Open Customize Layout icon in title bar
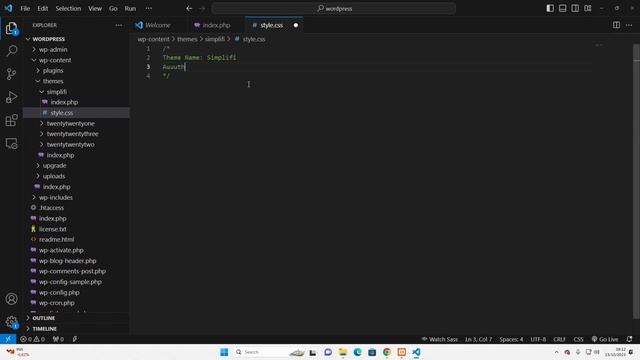The height and width of the screenshot is (360, 640). [x=588, y=8]
